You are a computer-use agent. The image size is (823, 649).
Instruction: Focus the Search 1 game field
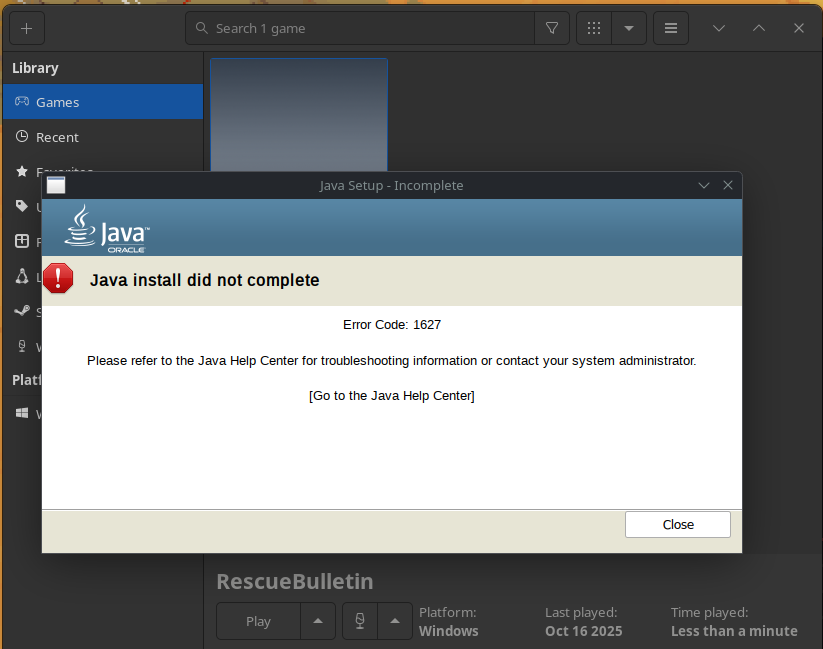pyautogui.click(x=360, y=28)
